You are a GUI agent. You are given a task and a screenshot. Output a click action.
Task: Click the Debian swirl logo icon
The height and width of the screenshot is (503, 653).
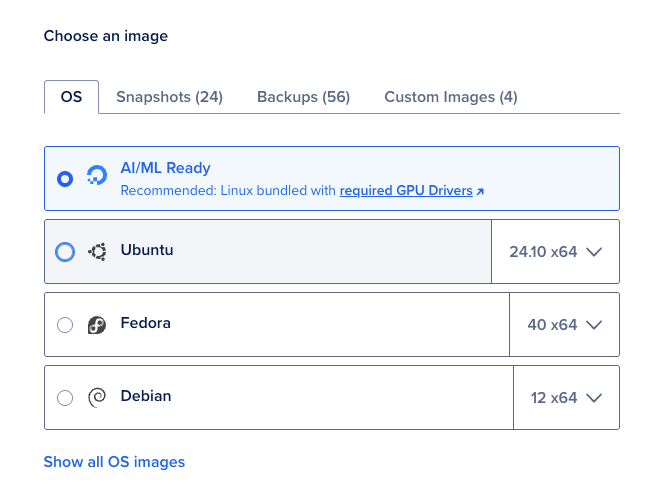[97, 398]
